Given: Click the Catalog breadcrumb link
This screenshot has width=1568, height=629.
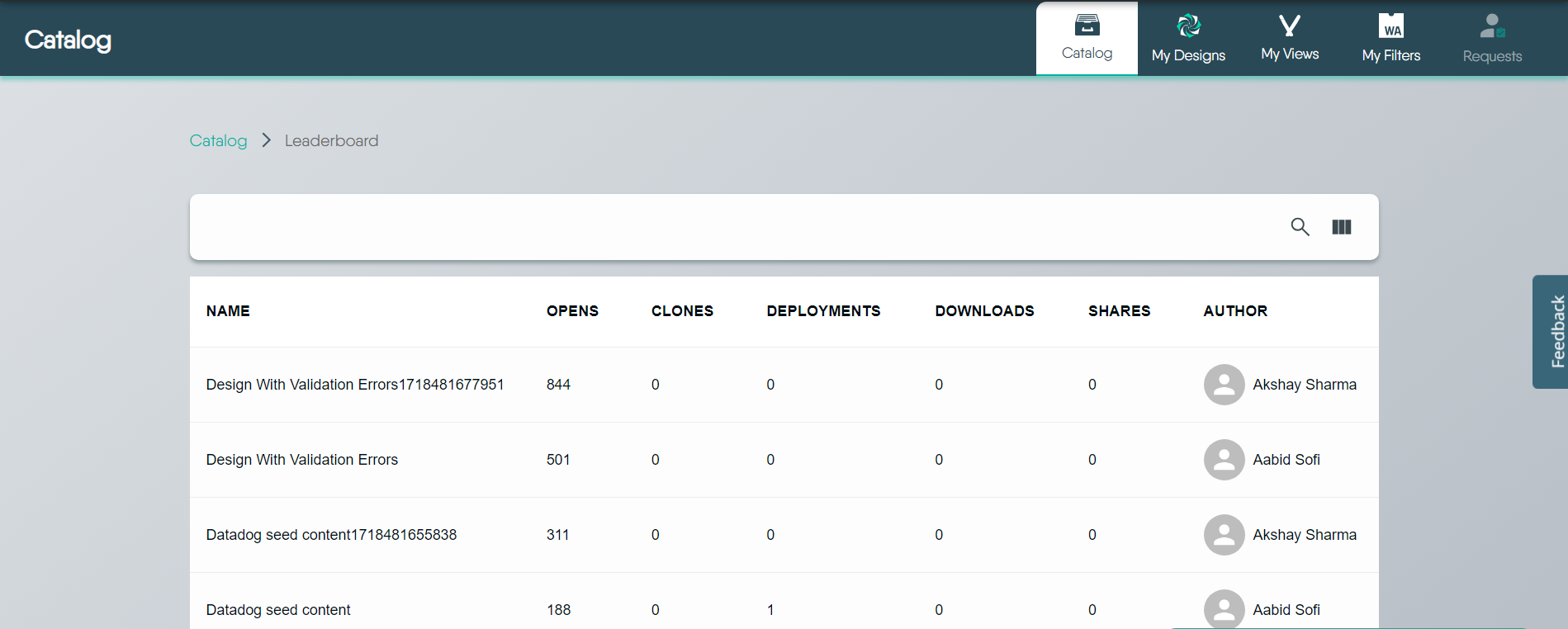Looking at the screenshot, I should tap(218, 141).
